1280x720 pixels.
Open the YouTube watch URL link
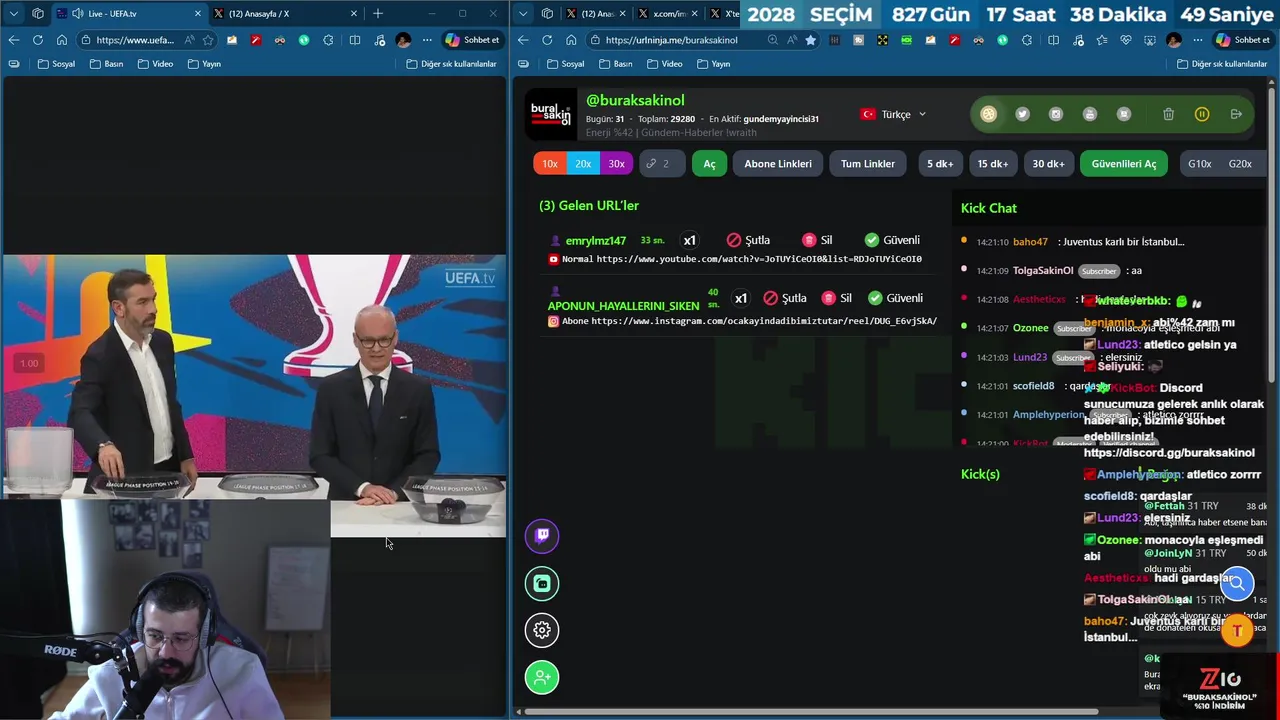coord(759,259)
